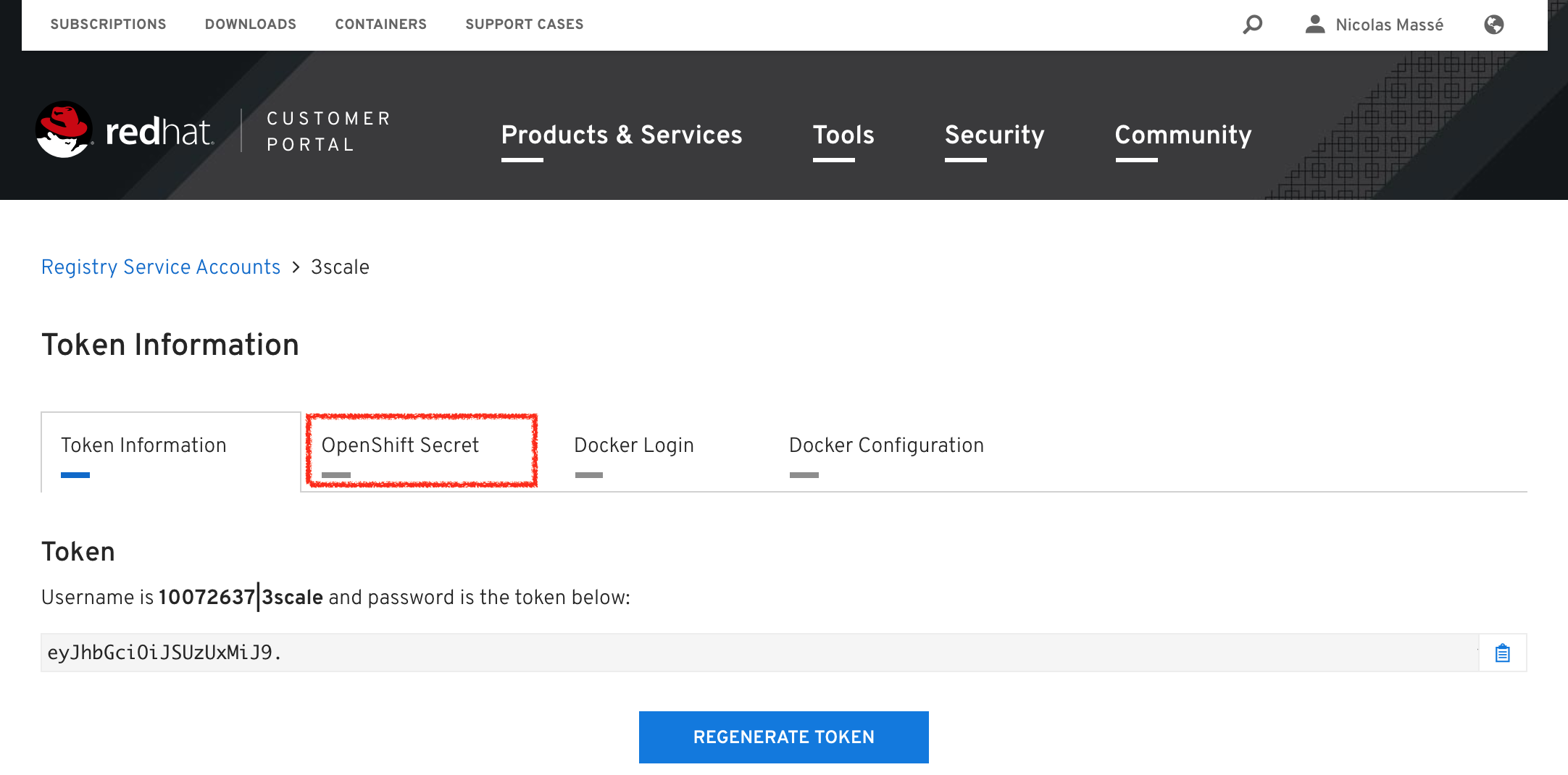This screenshot has height=775, width=1568.
Task: Open the Containers top link
Action: pos(380,25)
